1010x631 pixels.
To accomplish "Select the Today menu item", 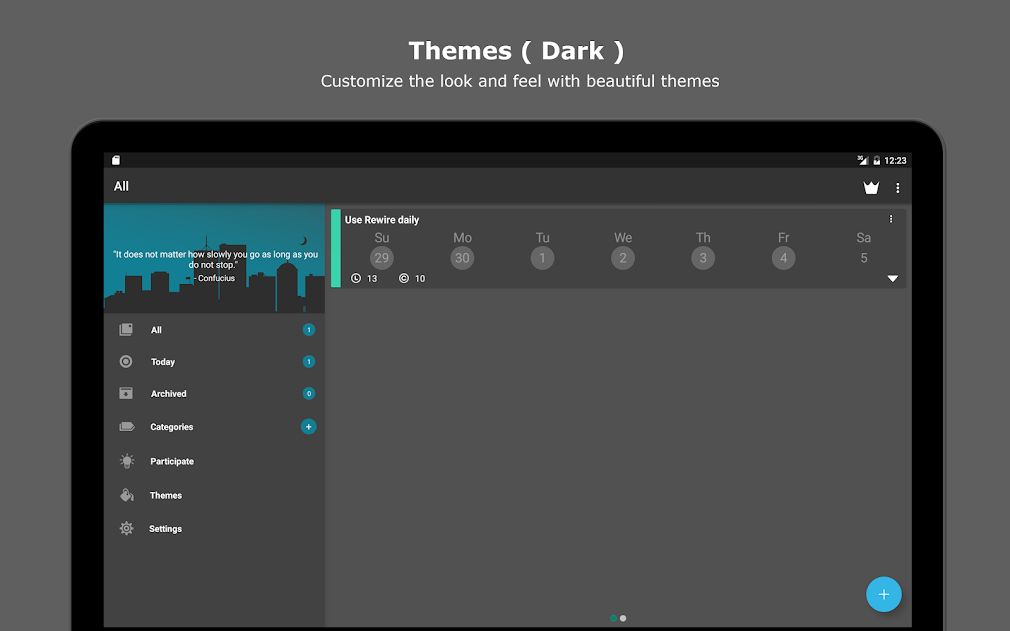I will point(214,361).
